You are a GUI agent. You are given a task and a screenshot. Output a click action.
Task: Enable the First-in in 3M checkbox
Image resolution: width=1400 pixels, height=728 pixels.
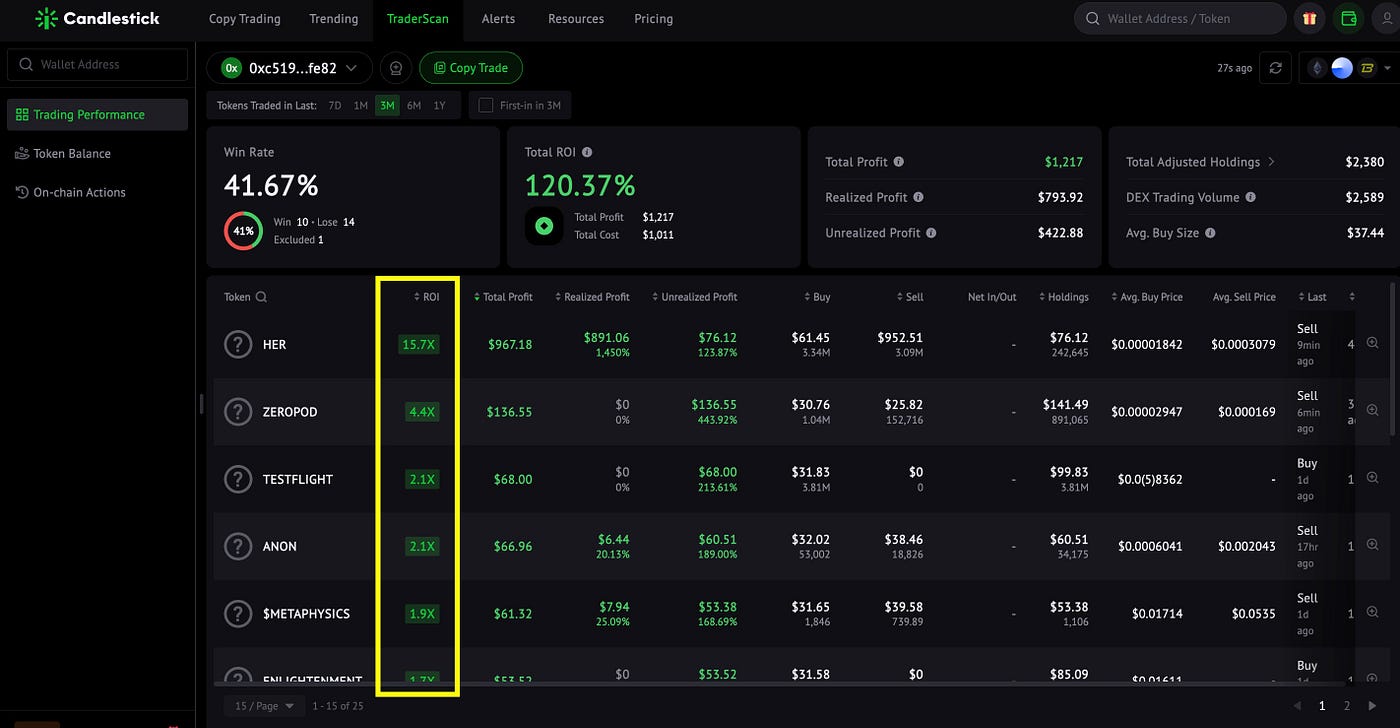tap(486, 105)
